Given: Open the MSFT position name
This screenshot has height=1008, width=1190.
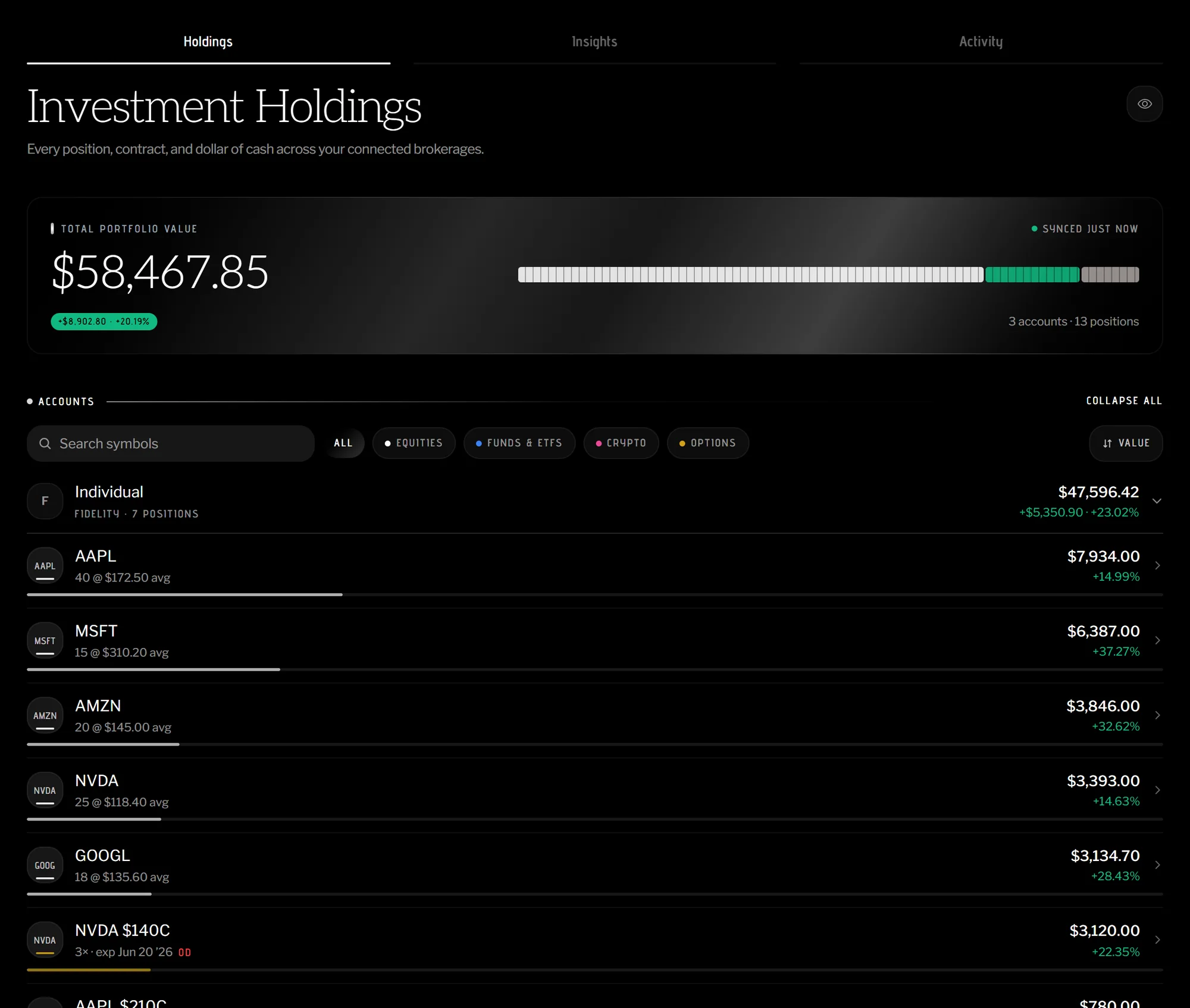Looking at the screenshot, I should tap(96, 631).
